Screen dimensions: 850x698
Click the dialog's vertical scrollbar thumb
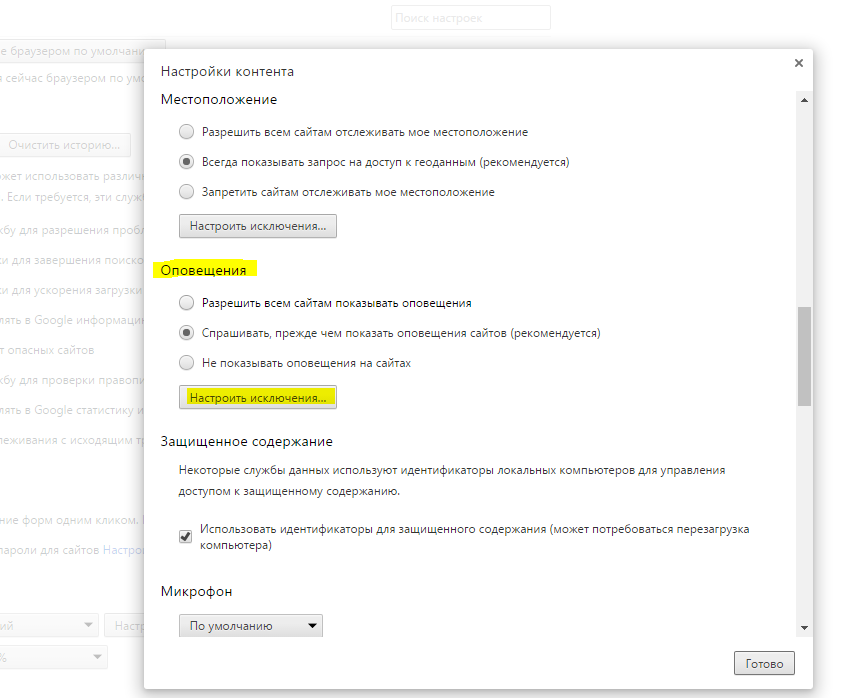pos(803,355)
